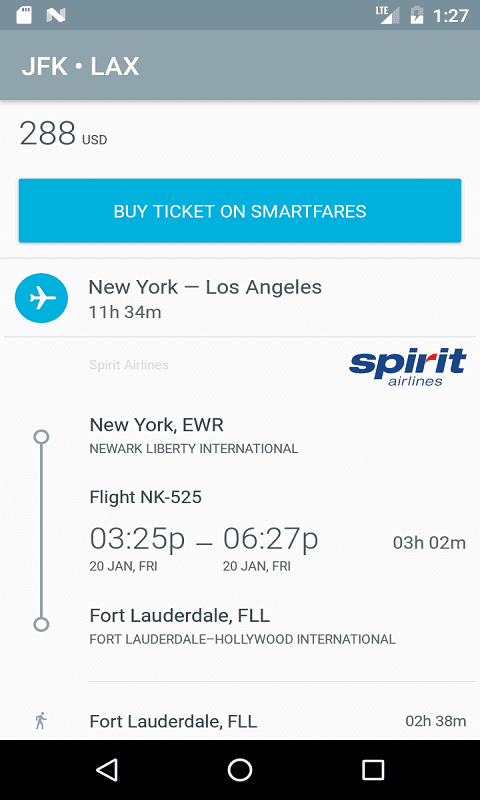The image size is (480, 800).
Task: Tap the Android back navigation button
Action: tap(107, 769)
